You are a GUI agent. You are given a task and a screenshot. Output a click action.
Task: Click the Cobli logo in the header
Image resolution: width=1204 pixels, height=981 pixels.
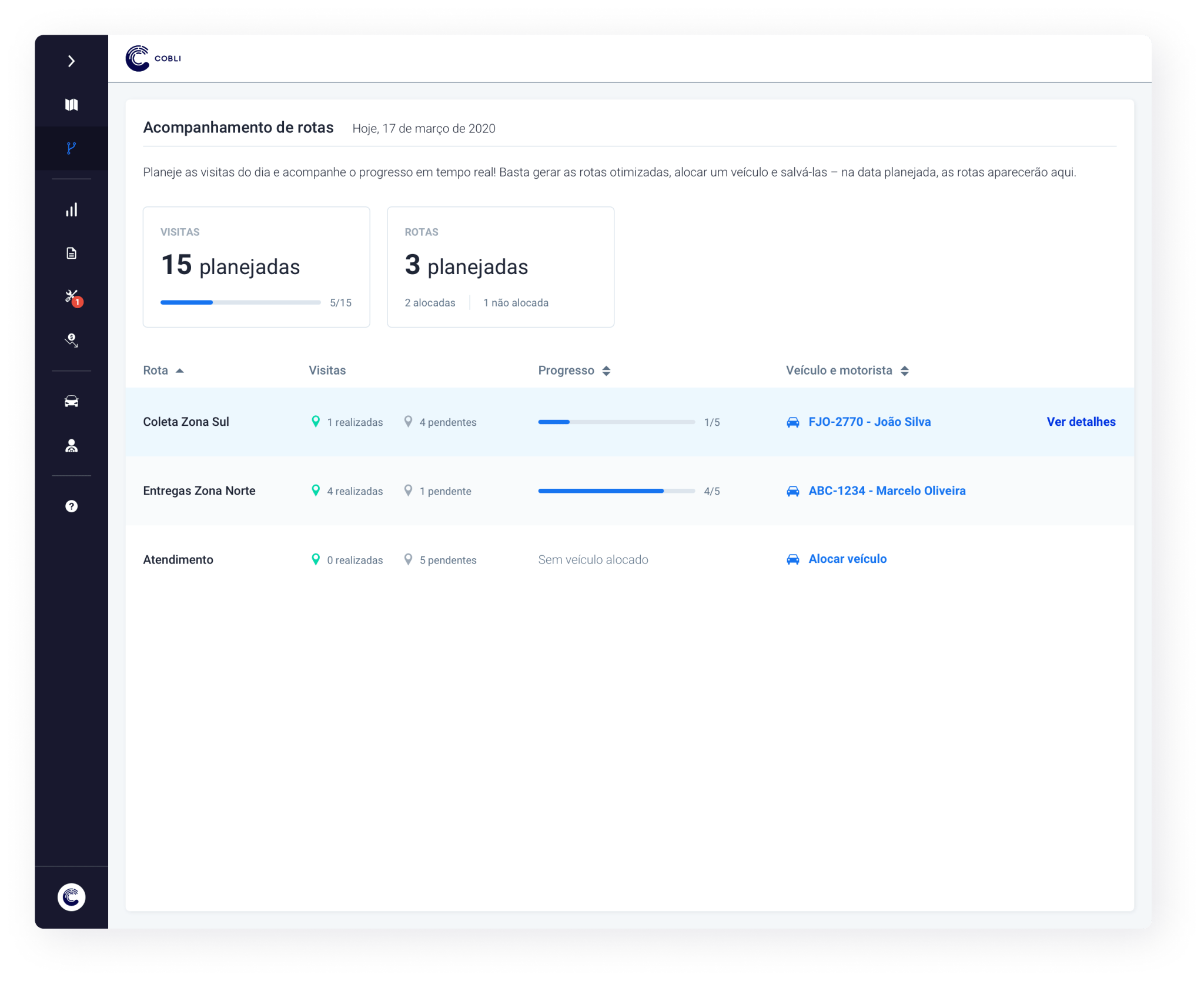click(x=153, y=58)
